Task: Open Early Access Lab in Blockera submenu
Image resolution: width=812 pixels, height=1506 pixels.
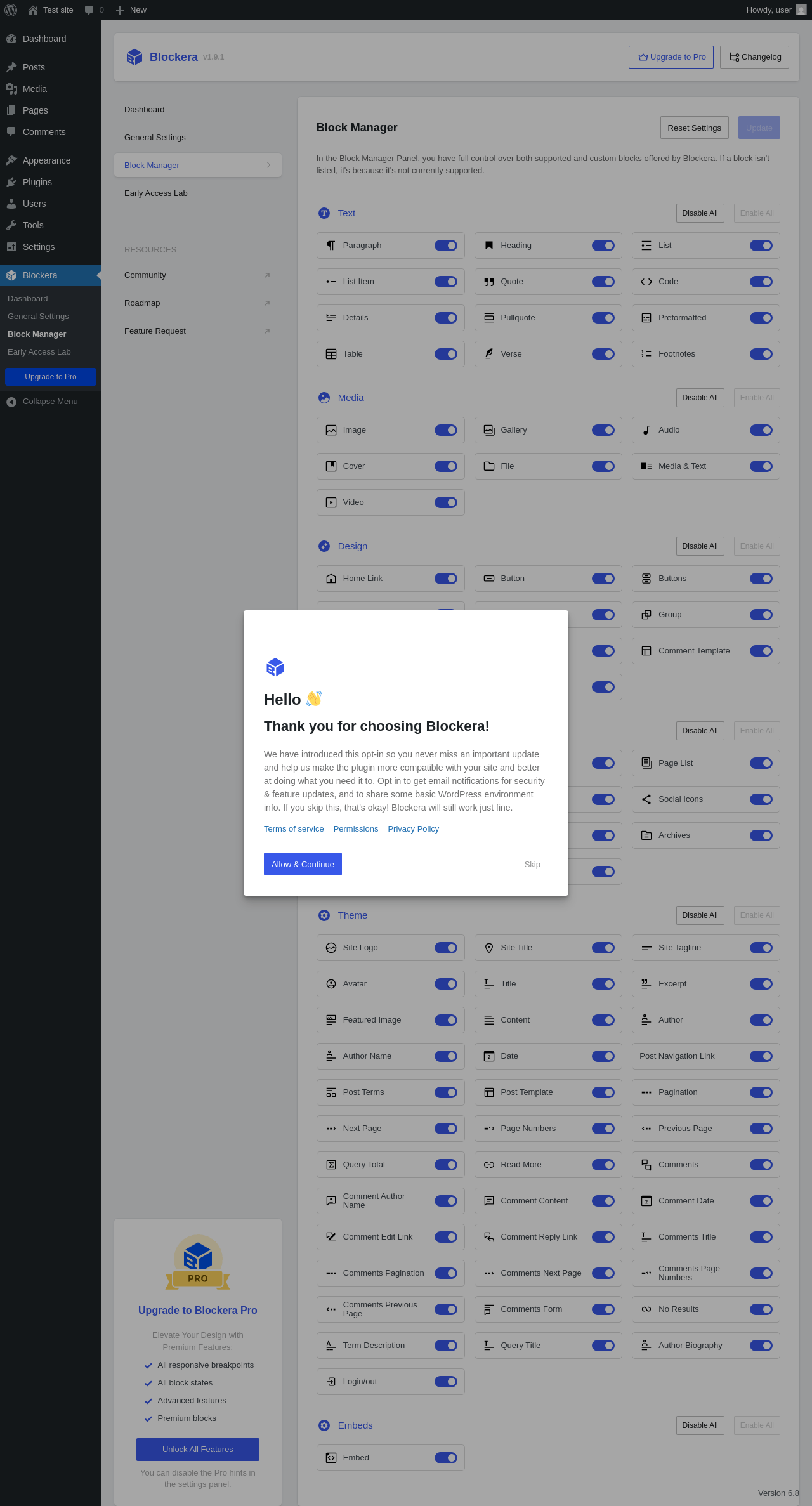Action: (39, 352)
